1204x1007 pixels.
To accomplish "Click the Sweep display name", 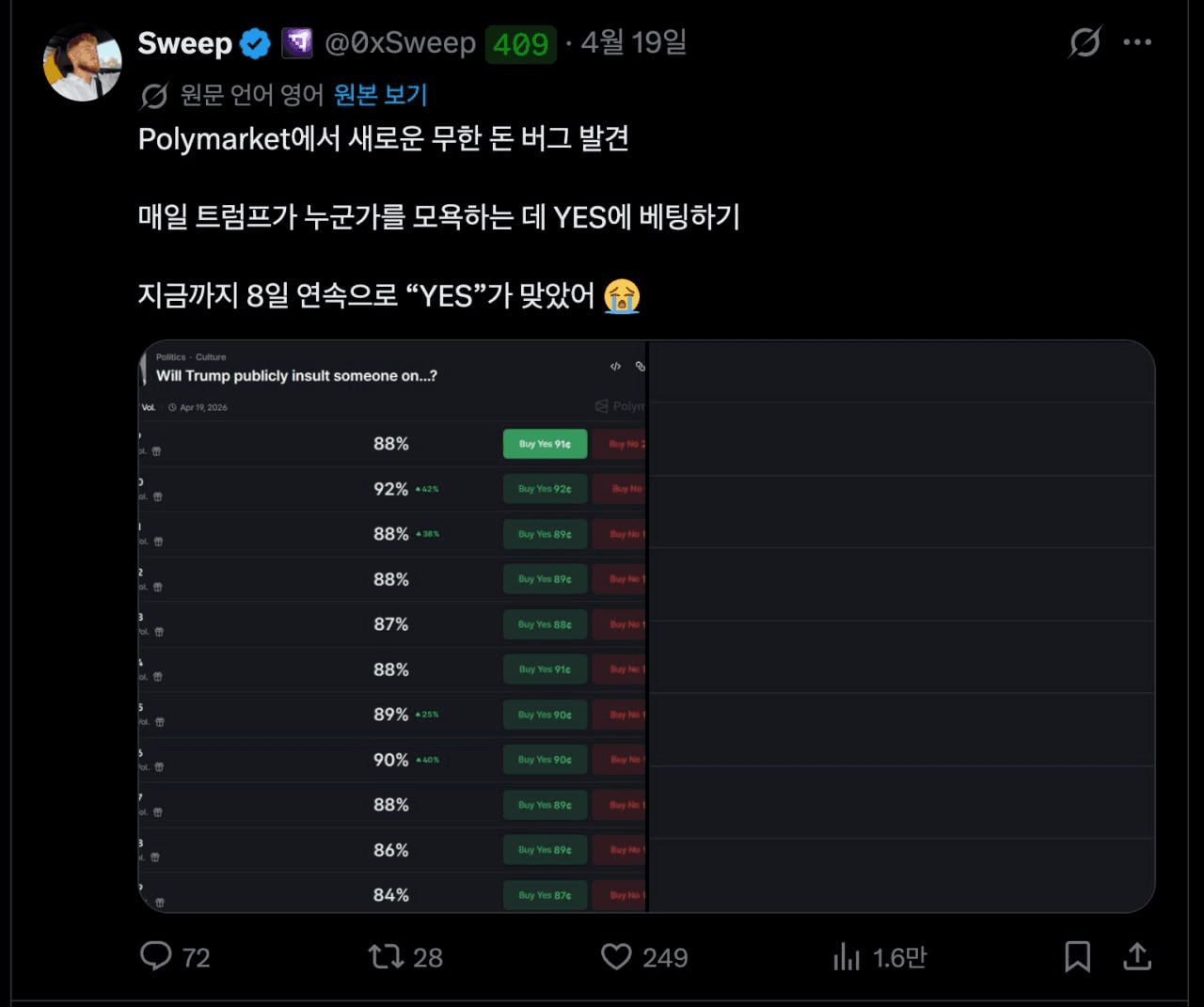I will 184,43.
